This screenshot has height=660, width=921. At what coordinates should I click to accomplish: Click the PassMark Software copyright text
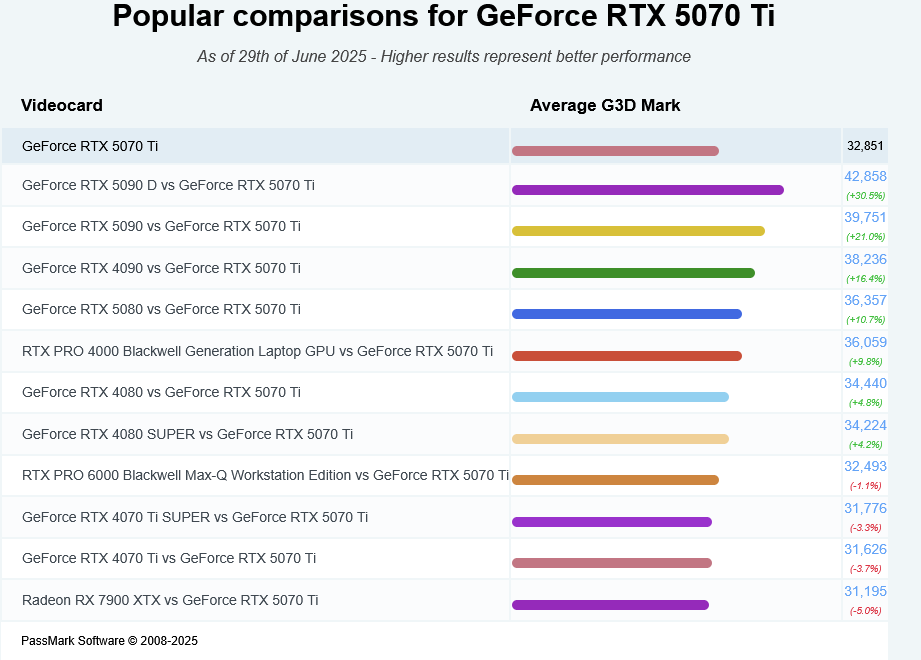(109, 641)
